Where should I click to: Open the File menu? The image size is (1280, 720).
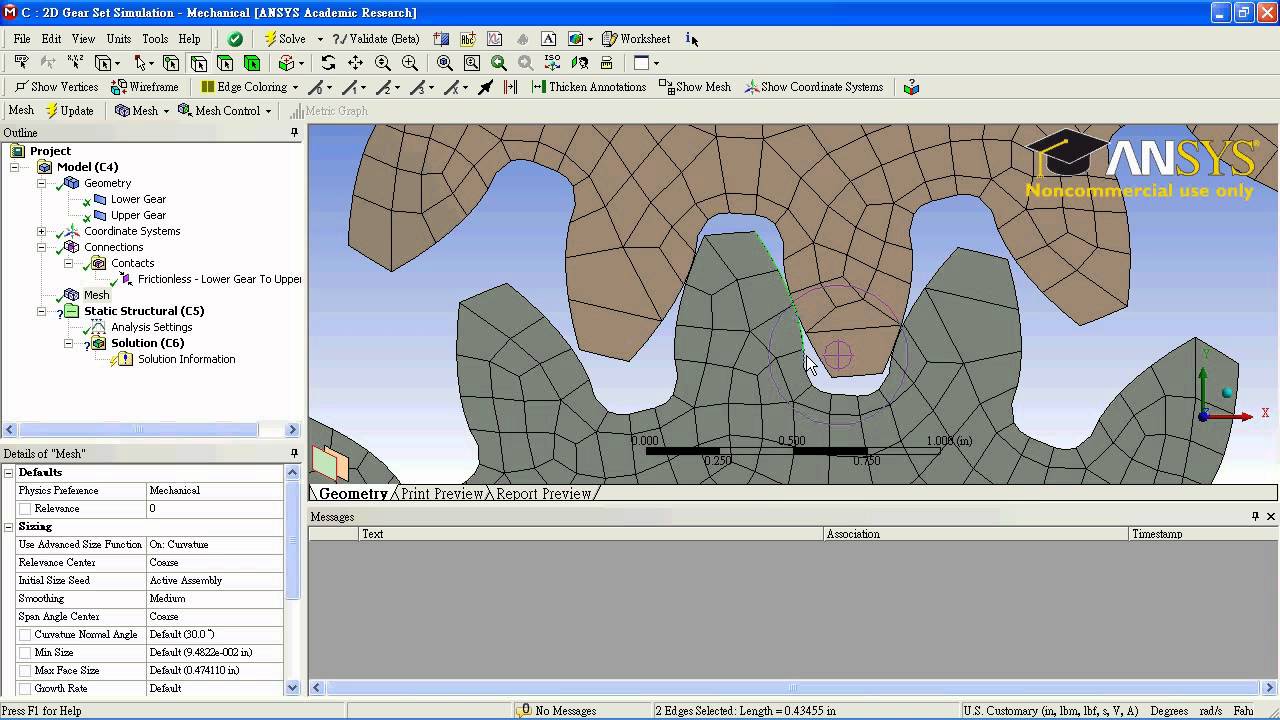[x=22, y=39]
